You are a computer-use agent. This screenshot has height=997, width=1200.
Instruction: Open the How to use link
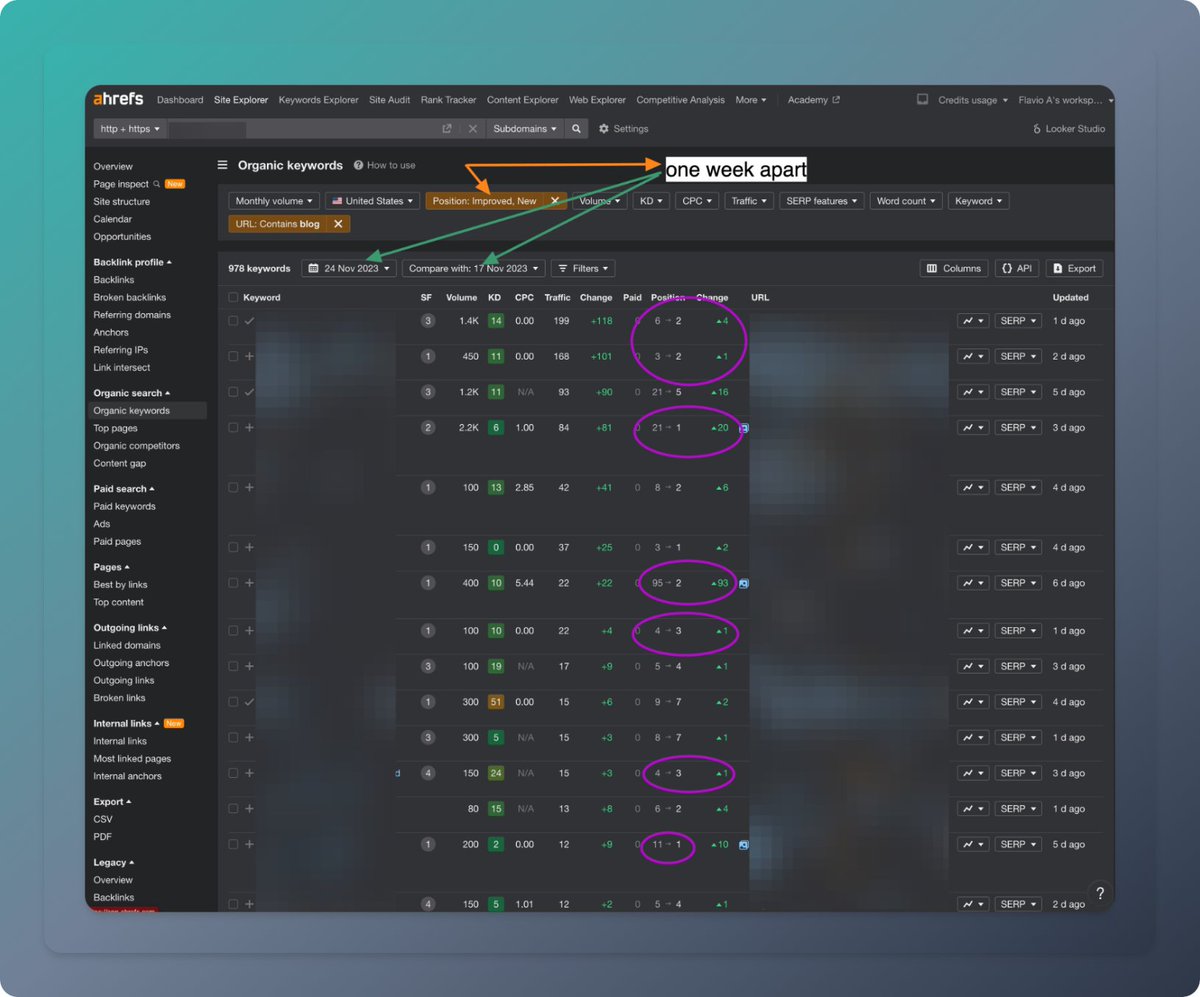(384, 165)
